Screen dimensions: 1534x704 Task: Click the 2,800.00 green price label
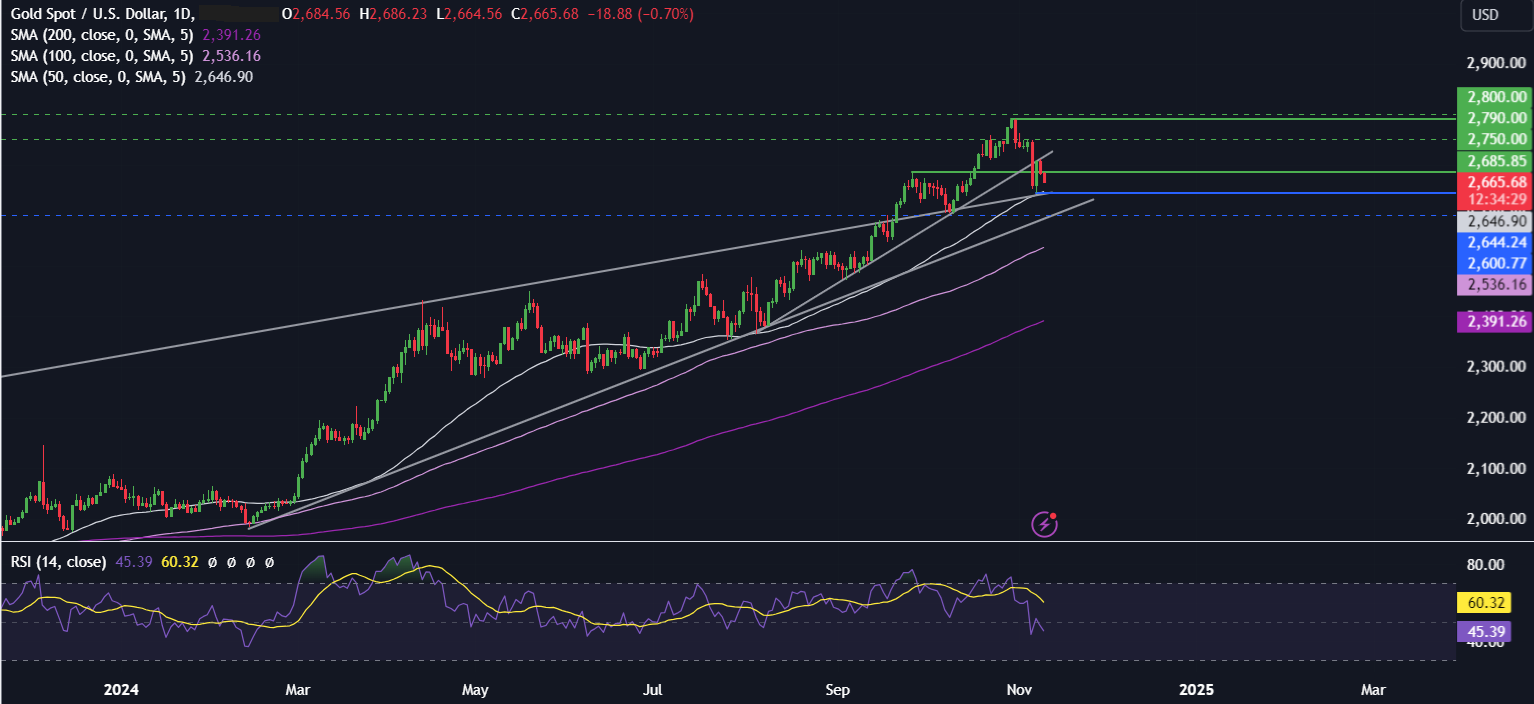1496,97
